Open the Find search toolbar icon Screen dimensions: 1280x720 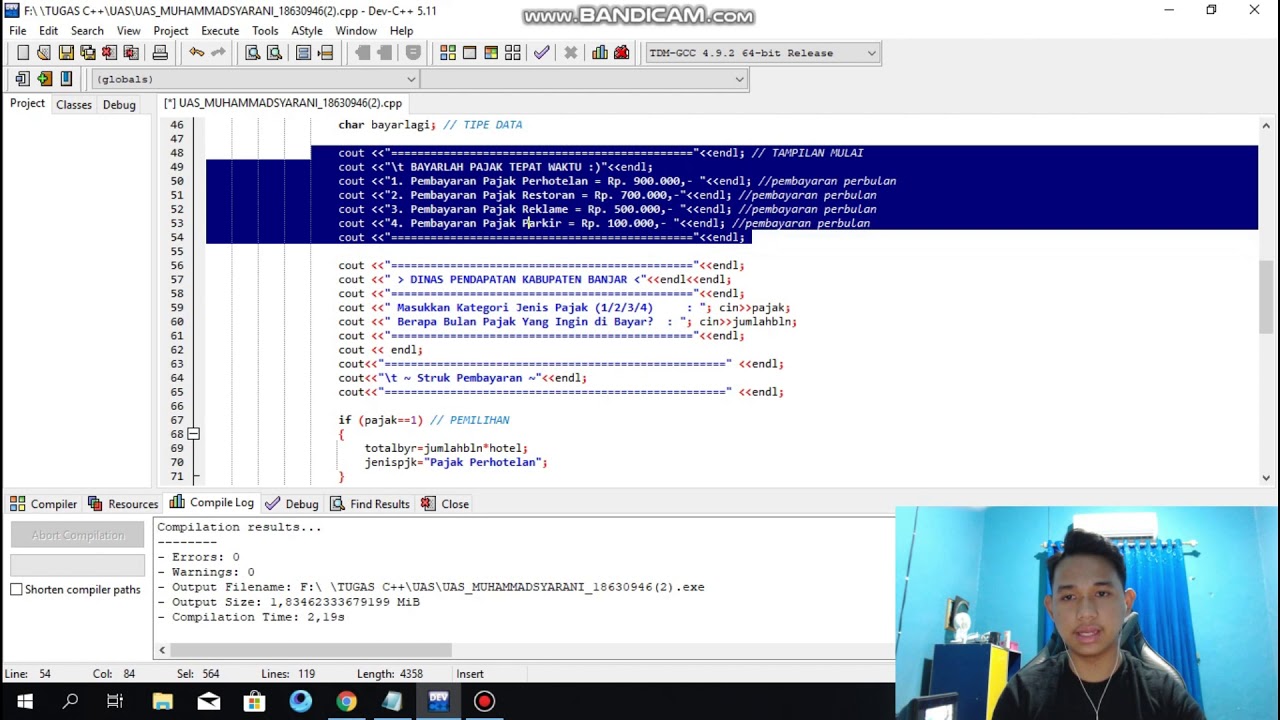(253, 53)
